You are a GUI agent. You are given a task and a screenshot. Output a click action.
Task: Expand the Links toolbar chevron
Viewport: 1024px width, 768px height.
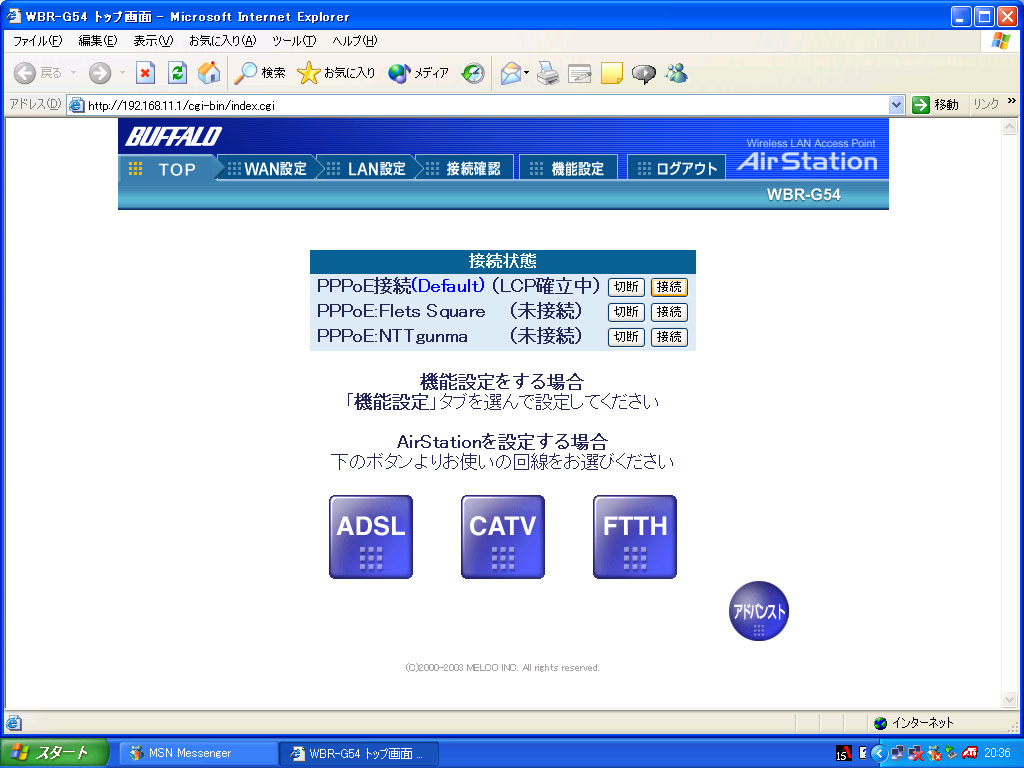click(1012, 101)
